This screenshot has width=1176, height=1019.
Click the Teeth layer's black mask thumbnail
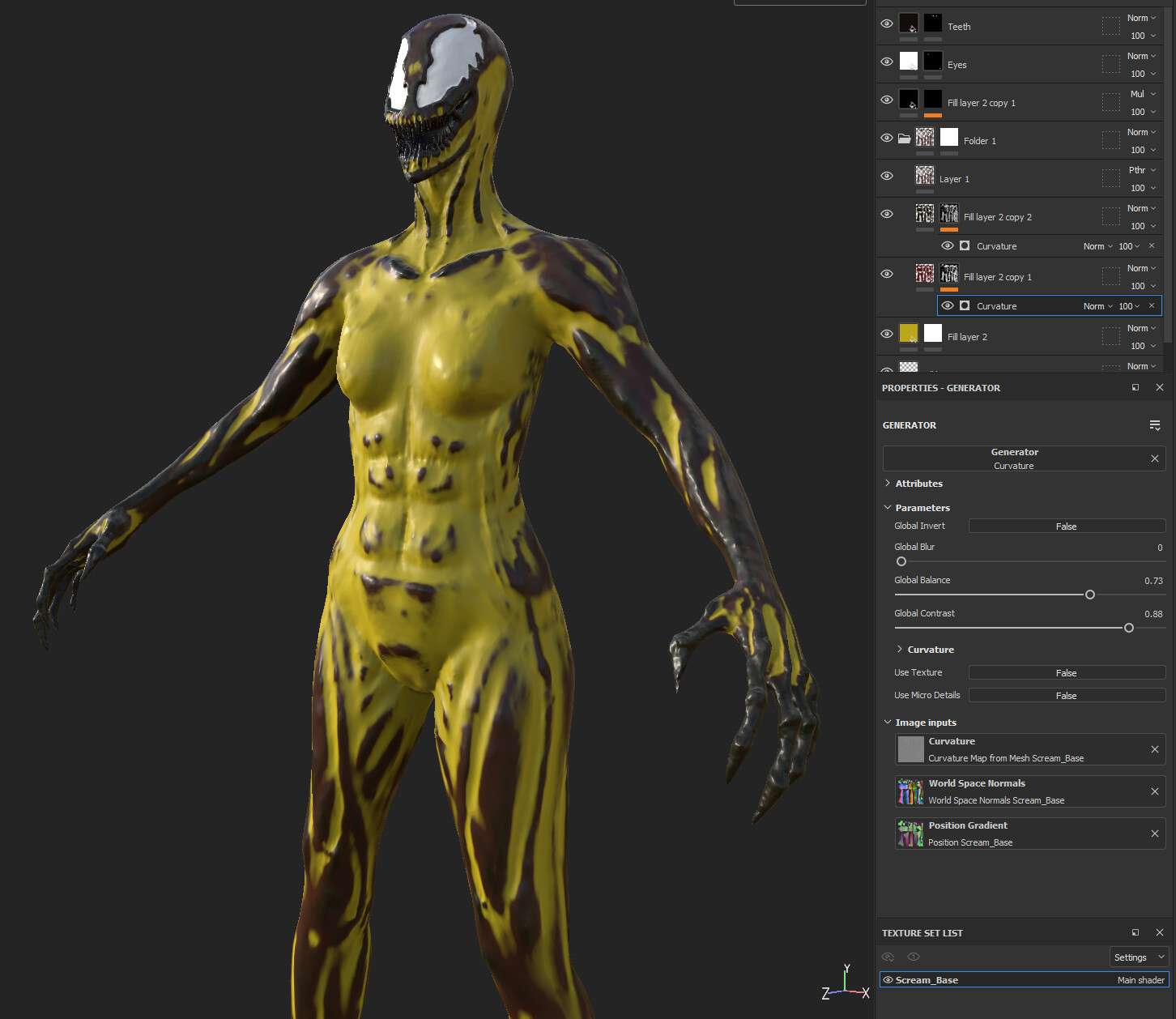click(x=933, y=23)
